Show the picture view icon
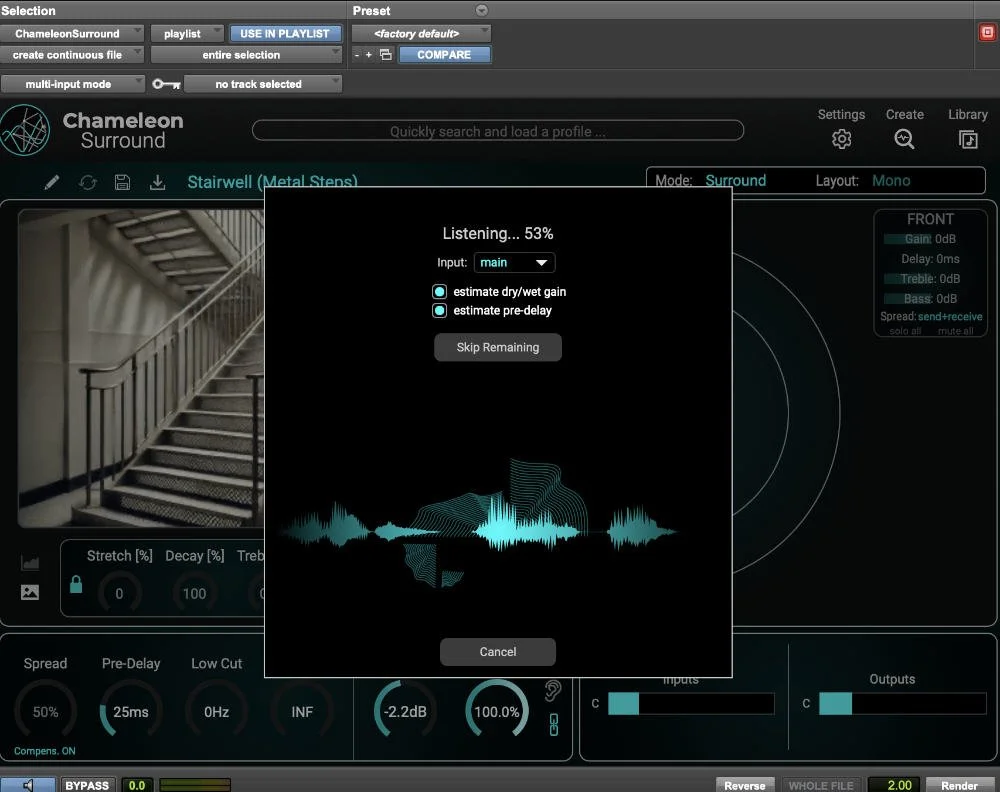 click(30, 592)
